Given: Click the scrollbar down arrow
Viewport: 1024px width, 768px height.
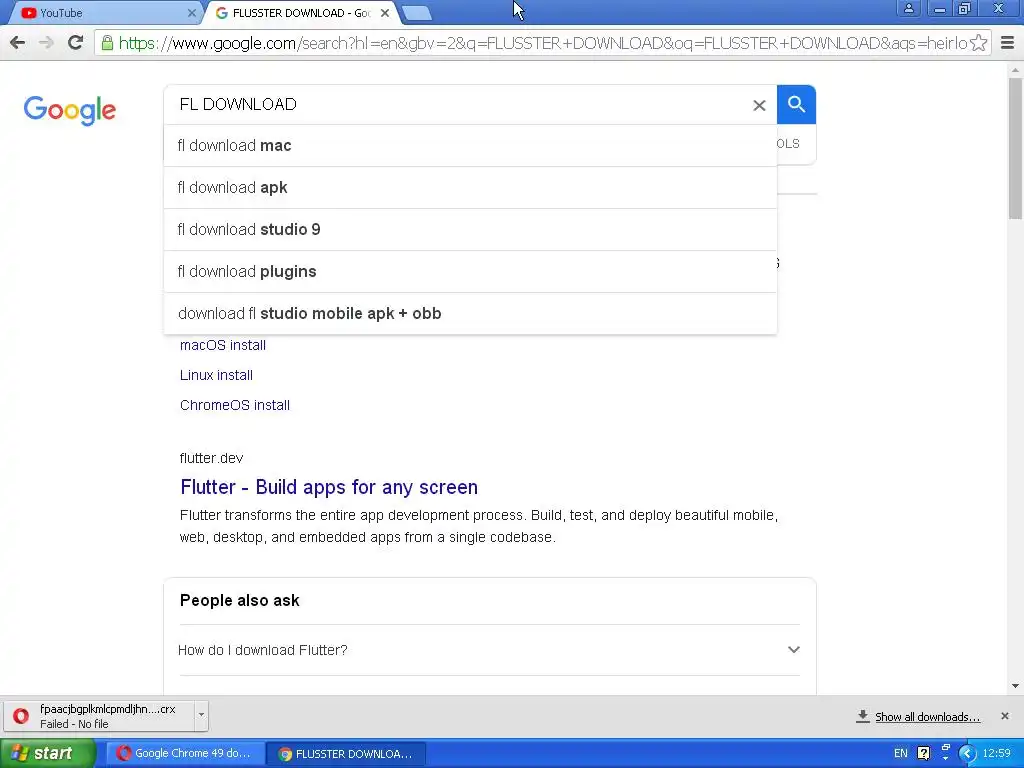Looking at the screenshot, I should click(1015, 686).
